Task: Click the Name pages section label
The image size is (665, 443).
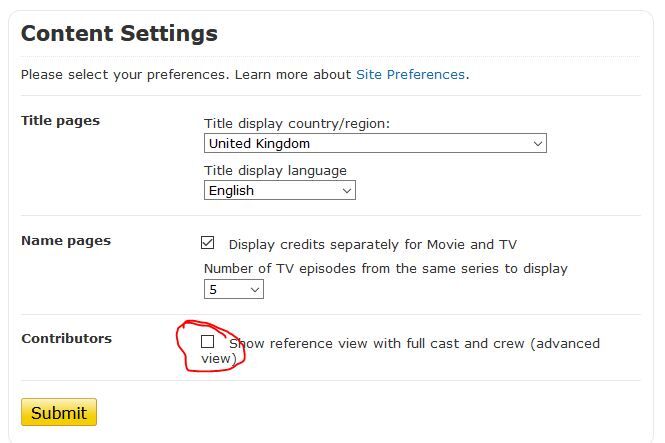Action: tap(65, 241)
